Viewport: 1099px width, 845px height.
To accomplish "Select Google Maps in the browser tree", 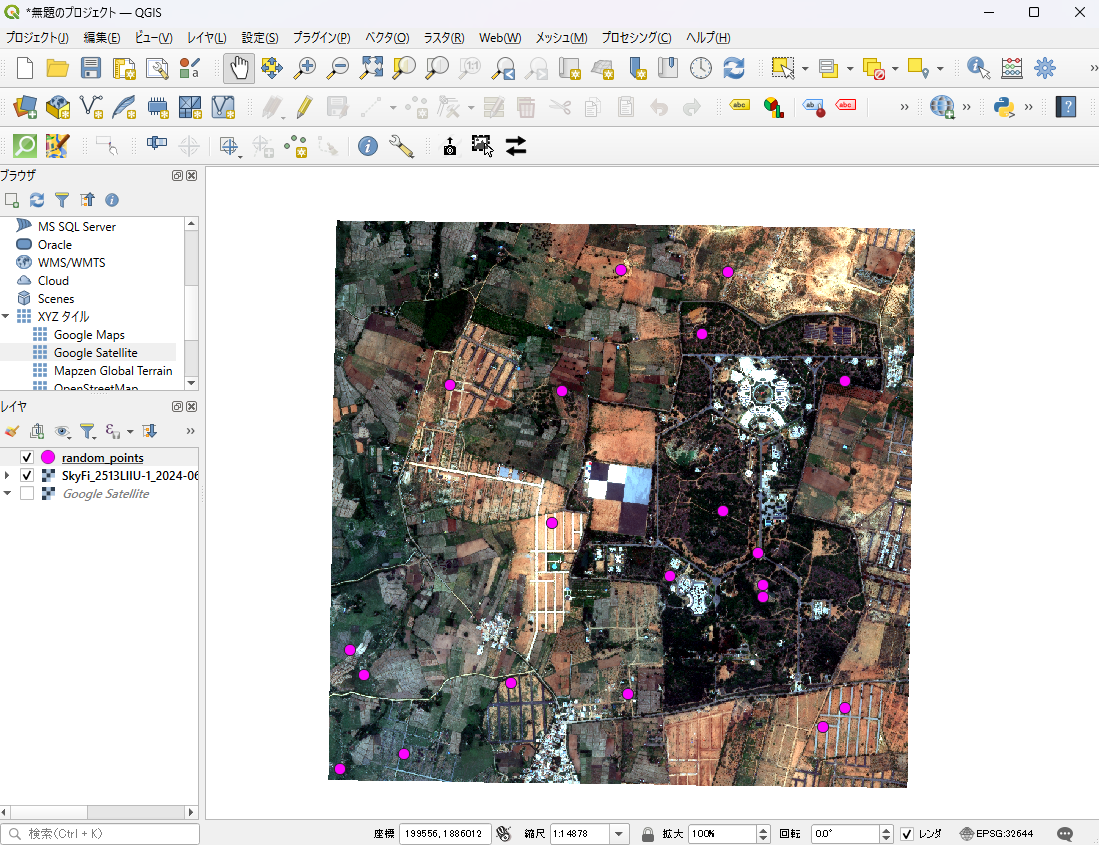I will [89, 335].
